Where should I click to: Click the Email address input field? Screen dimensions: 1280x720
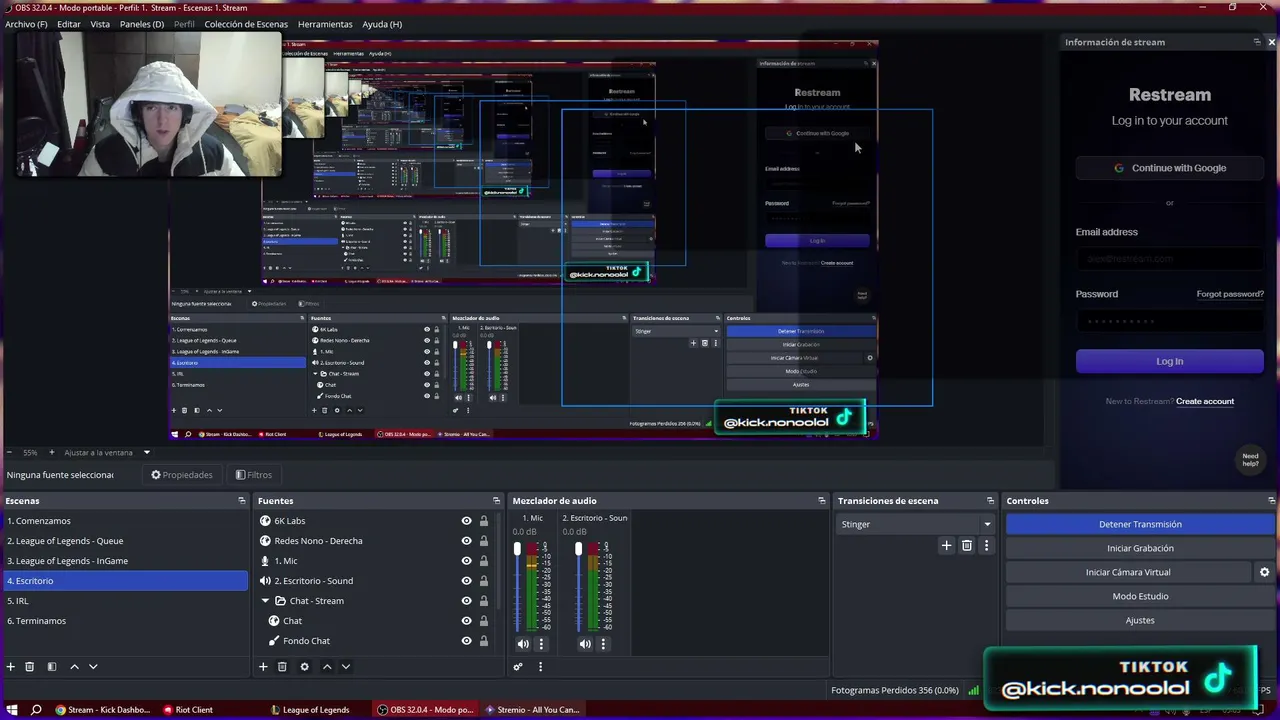click(x=1170, y=259)
